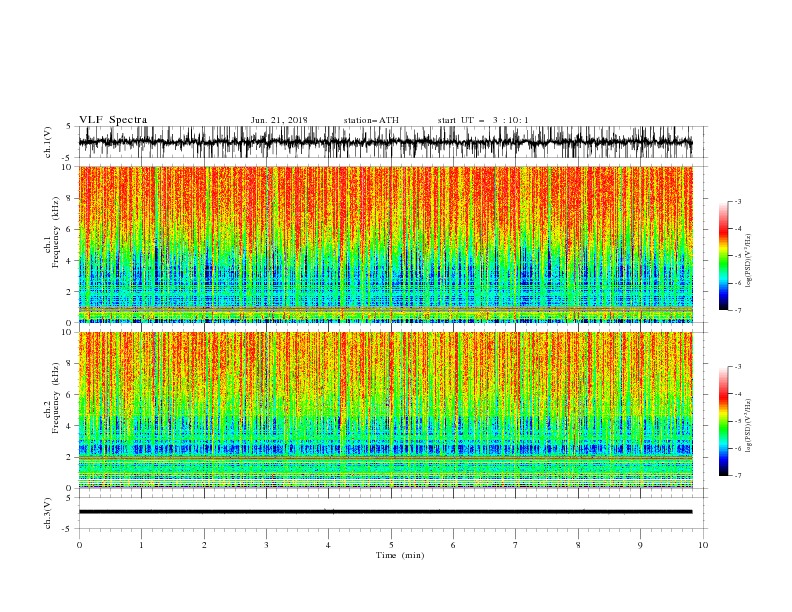792x612 pixels.
Task: Click time axis tick label "7"
Action: (516, 545)
